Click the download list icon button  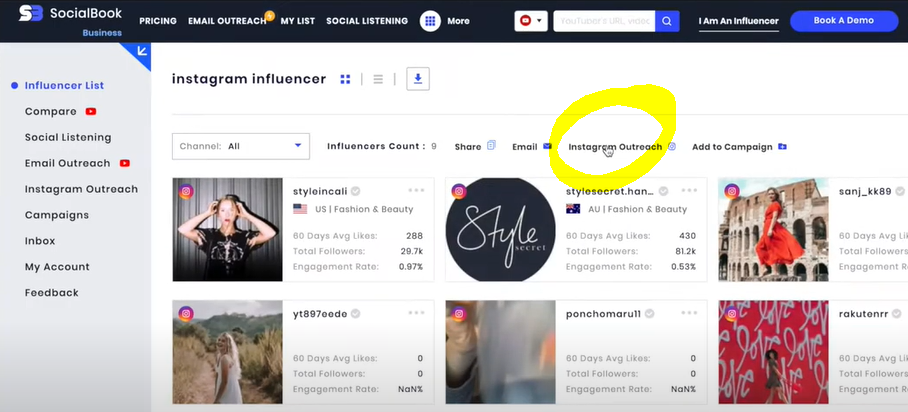click(418, 79)
